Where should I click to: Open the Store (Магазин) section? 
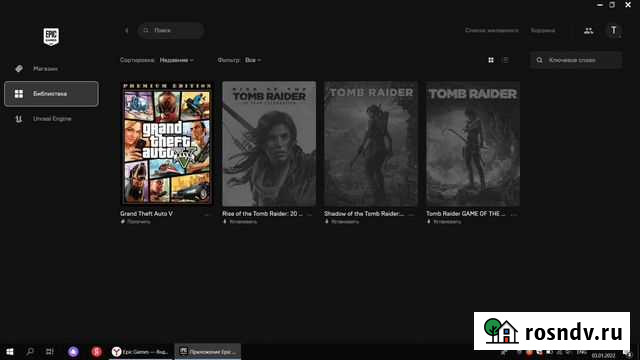(45, 69)
